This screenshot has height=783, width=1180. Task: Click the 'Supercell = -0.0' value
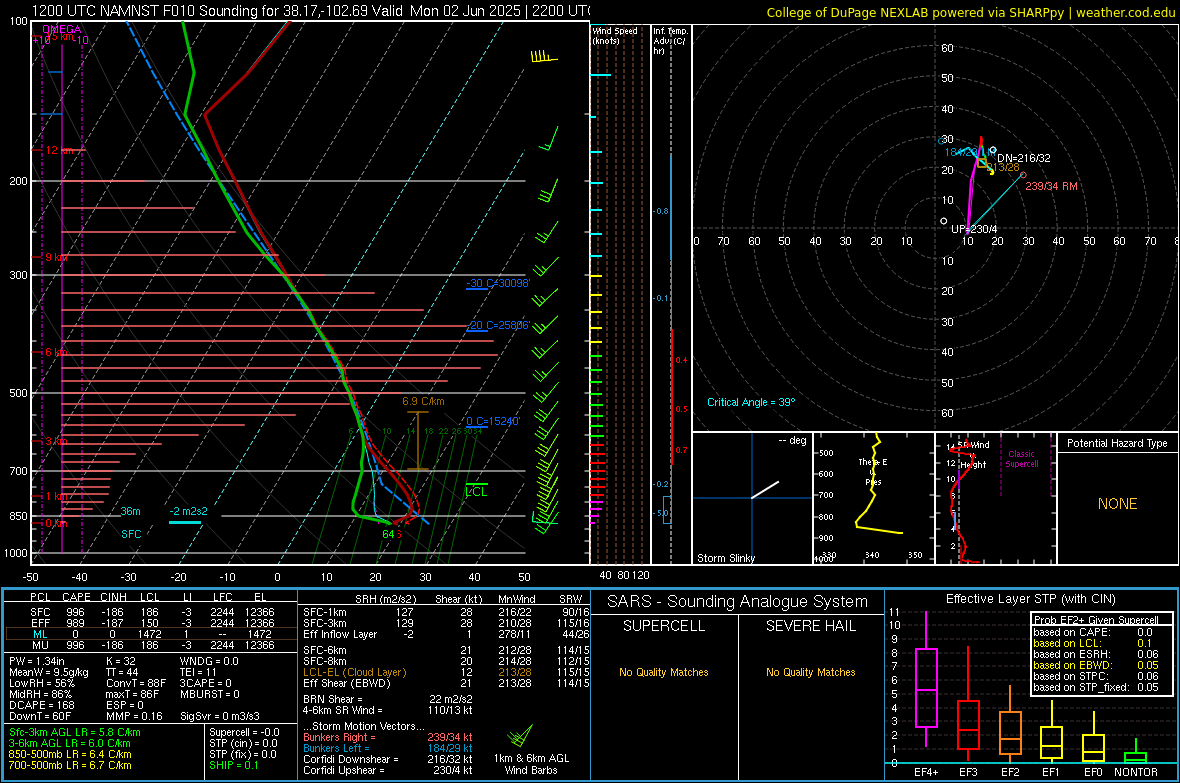click(x=244, y=732)
